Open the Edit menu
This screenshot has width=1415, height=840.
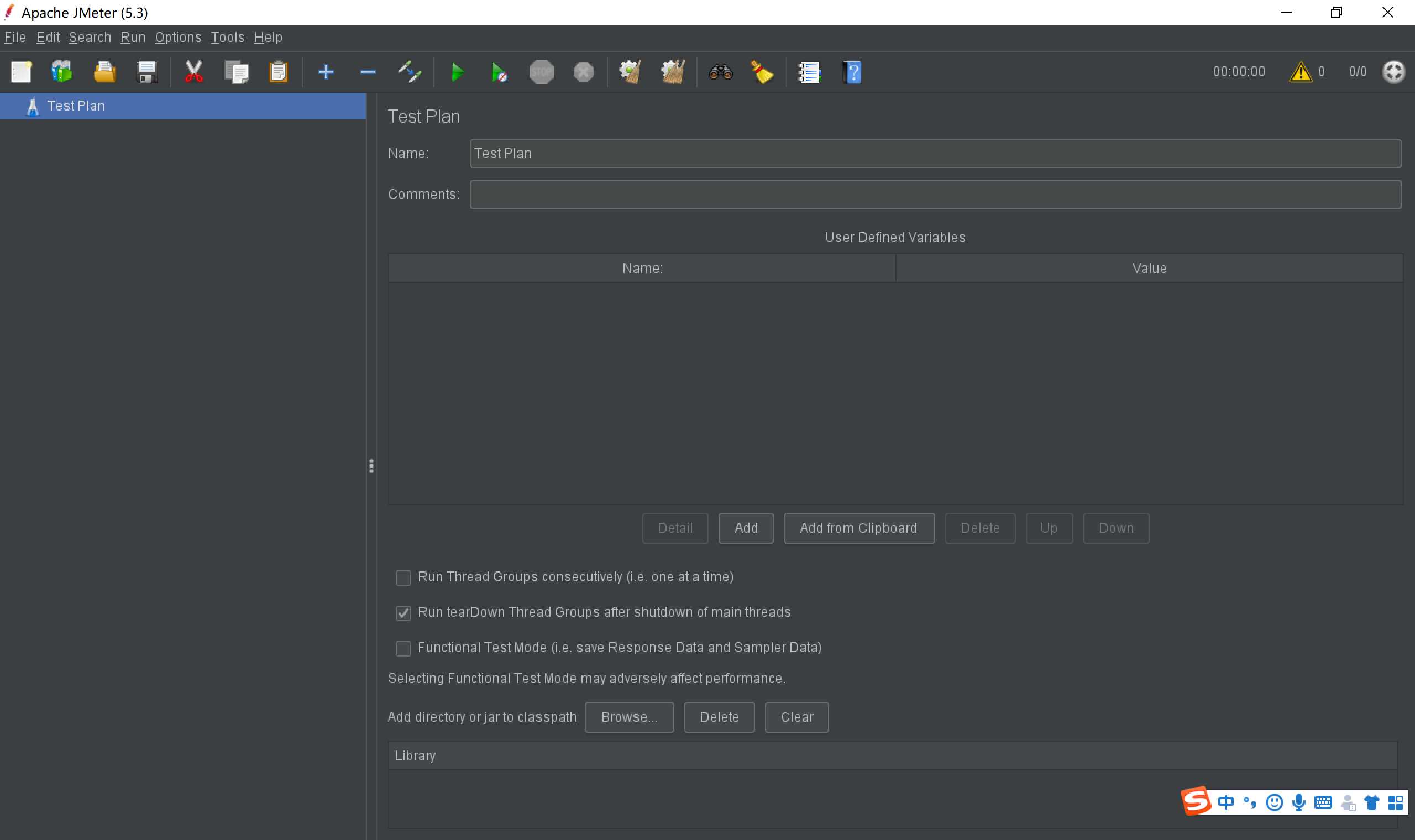pos(48,38)
